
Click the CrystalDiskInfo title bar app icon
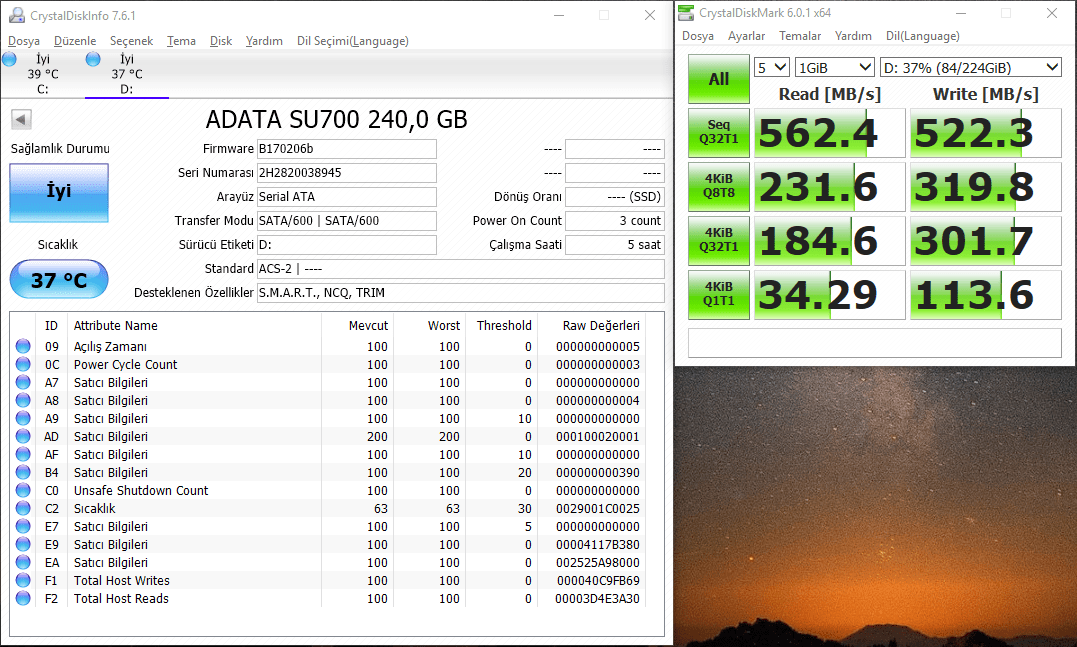tap(17, 15)
